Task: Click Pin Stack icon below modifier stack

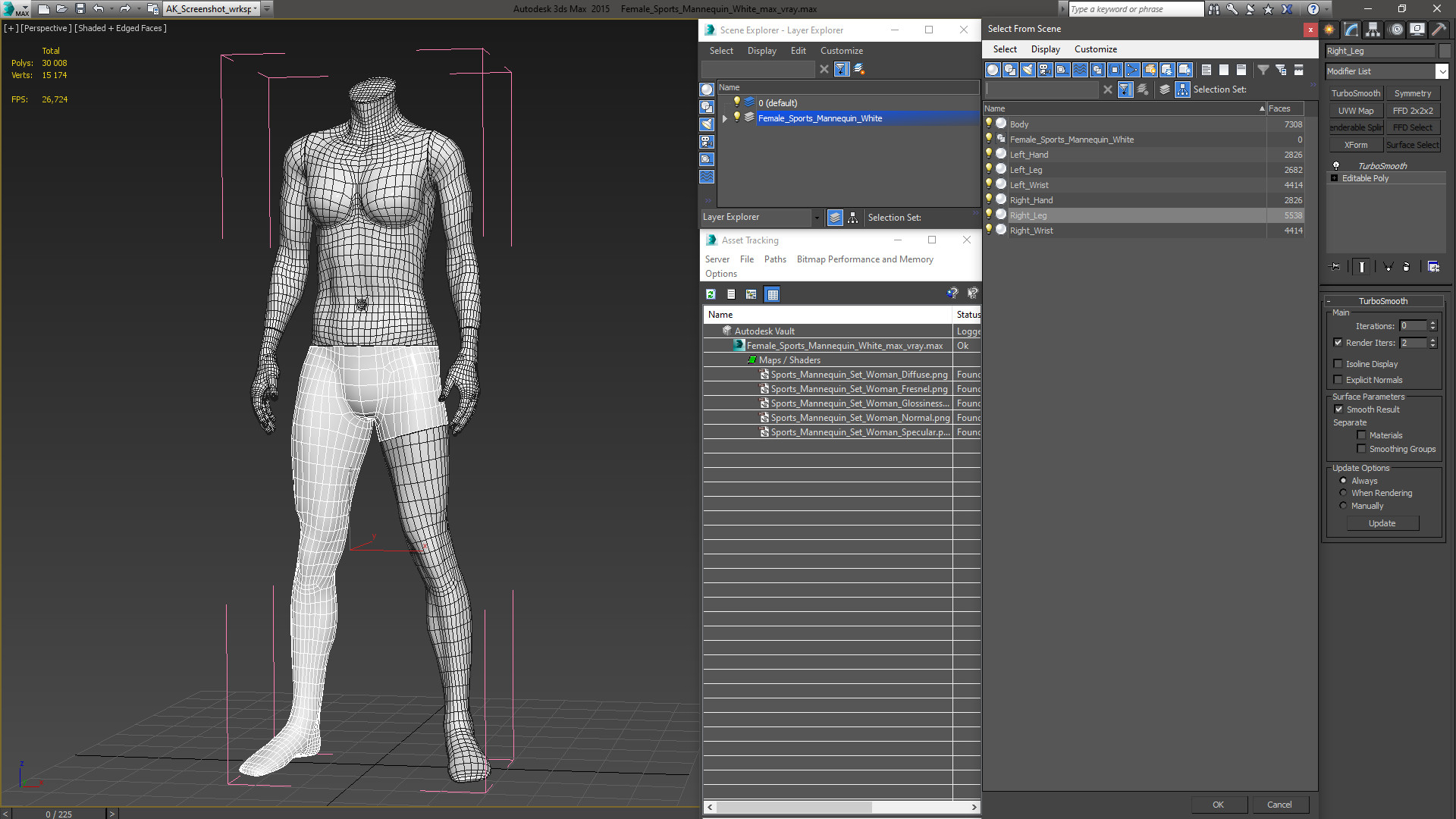Action: point(1335,267)
